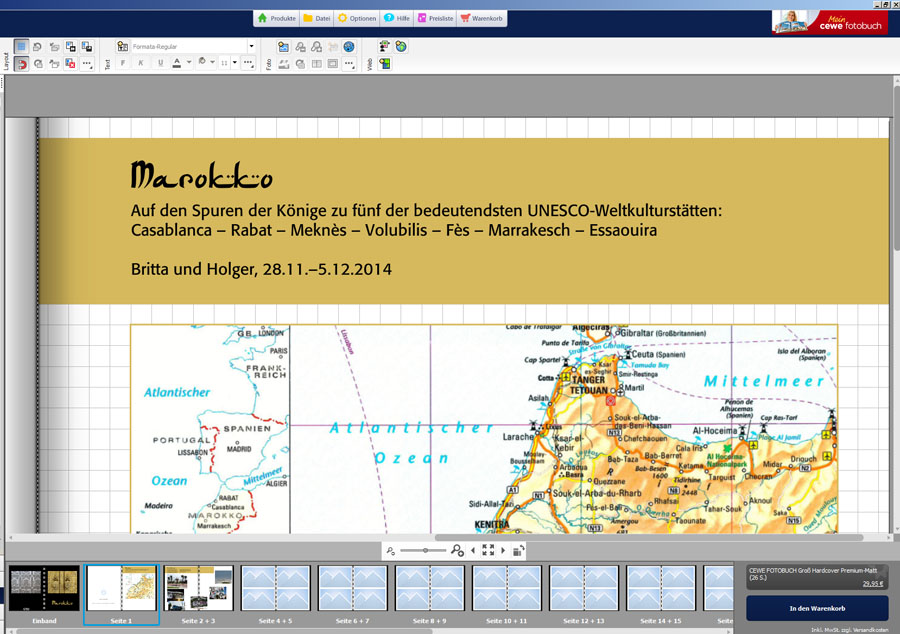Click the add photo icon in Foto group
Viewport: 900px width, 634px height.
tap(283, 47)
